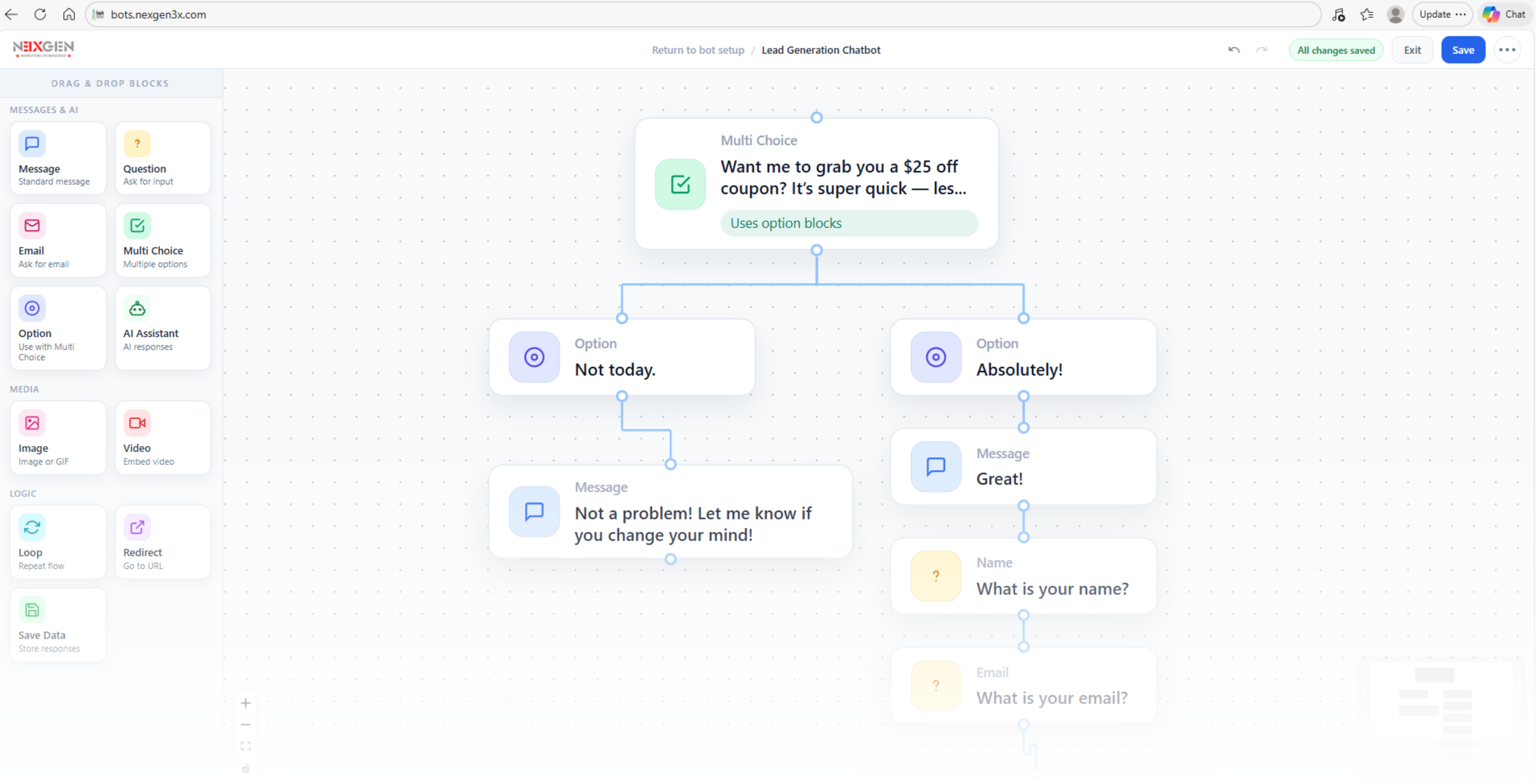Select the Question block icon
The width and height of the screenshot is (1536, 784).
(137, 144)
